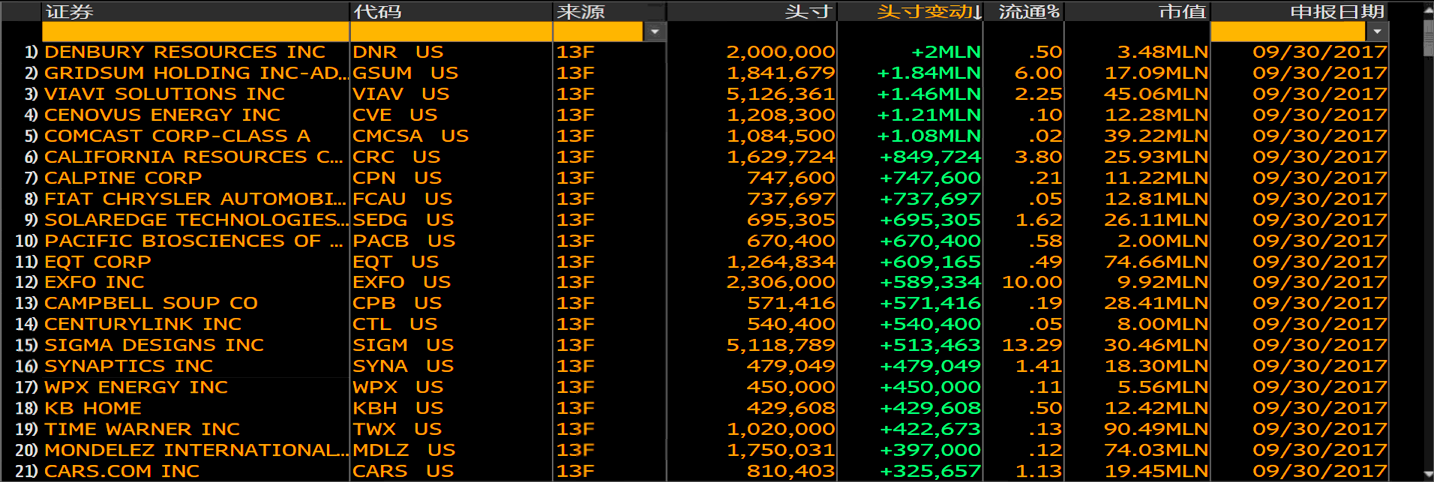Open the 来源 filter dropdown arrow
Screen dimensions: 1434x482
pyautogui.click(x=655, y=32)
